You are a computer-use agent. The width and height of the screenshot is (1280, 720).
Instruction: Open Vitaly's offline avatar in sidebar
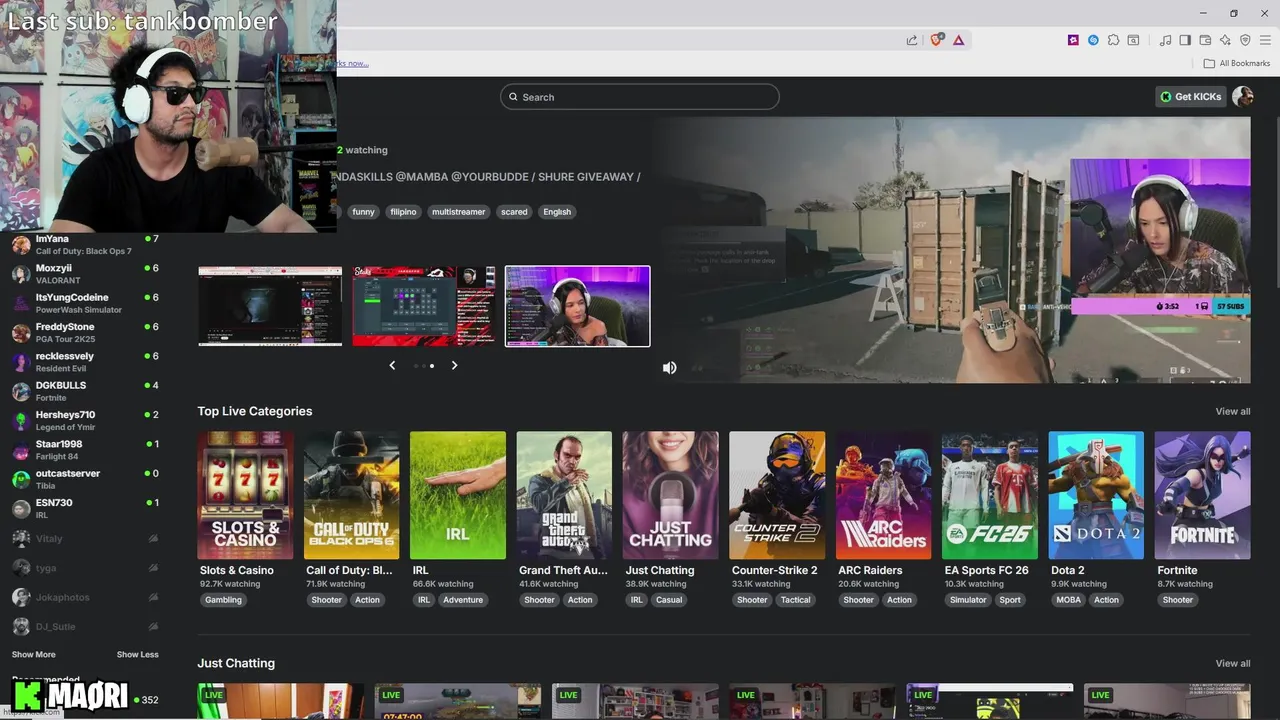[x=21, y=538]
